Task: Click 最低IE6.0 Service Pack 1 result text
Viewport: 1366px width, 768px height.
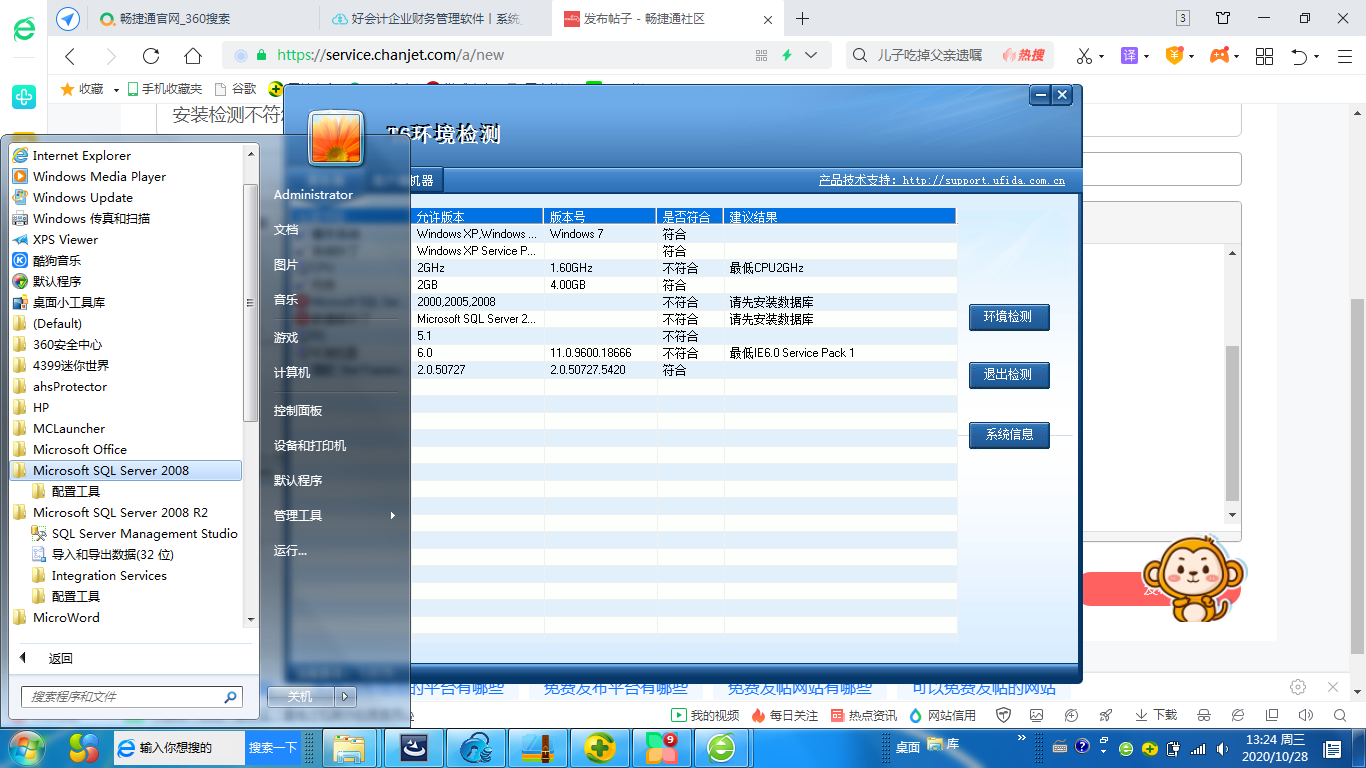Action: (792, 353)
